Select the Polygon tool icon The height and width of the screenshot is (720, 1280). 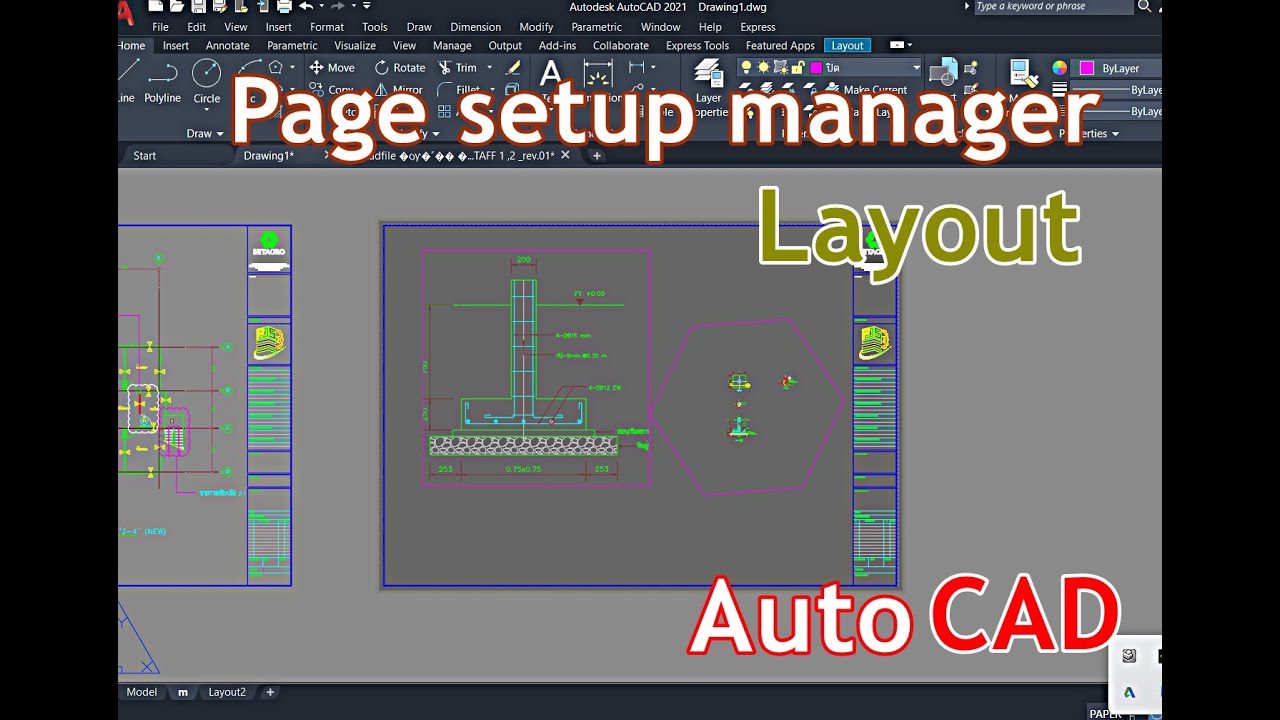275,67
